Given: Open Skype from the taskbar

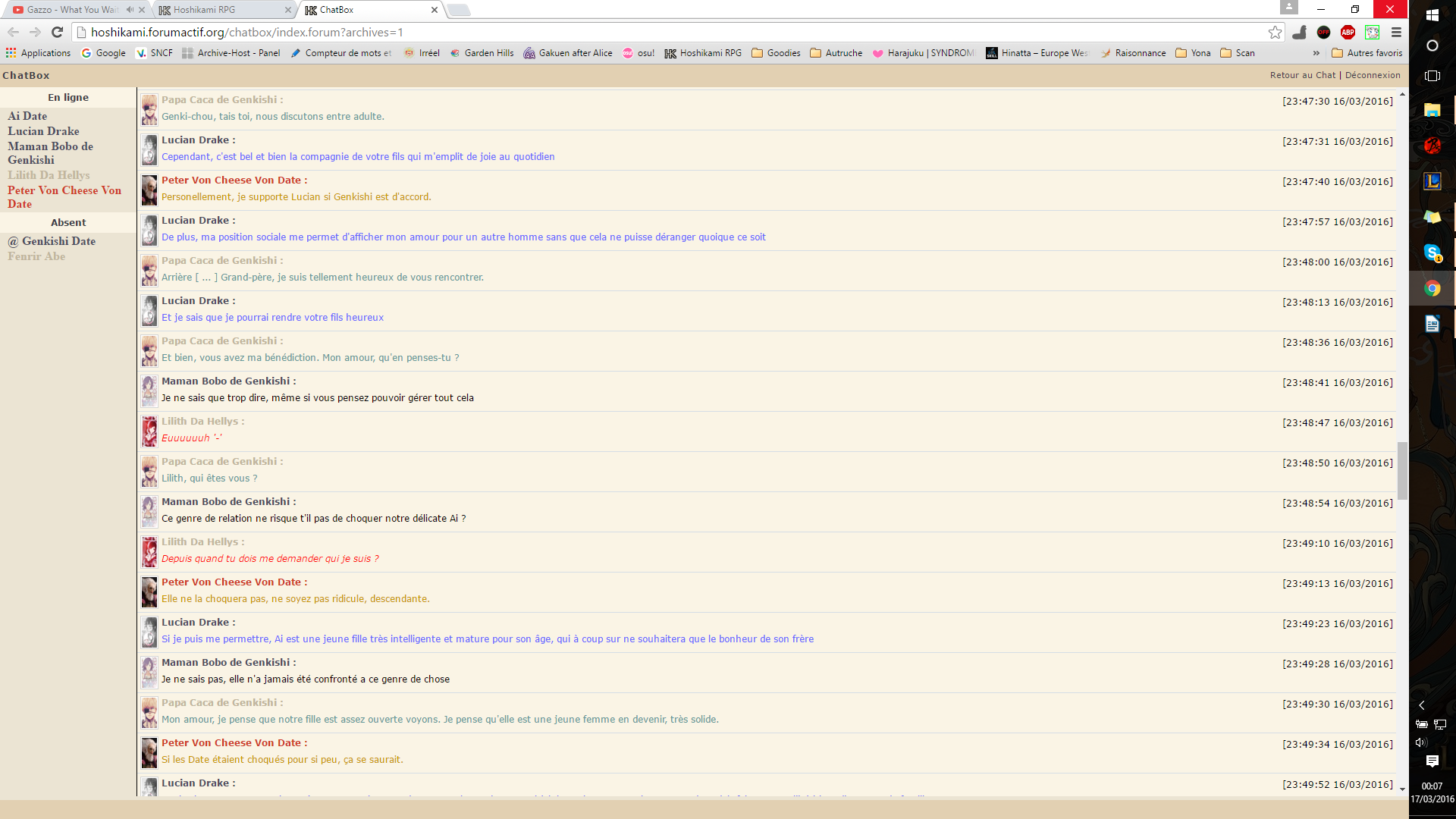Looking at the screenshot, I should point(1432,253).
